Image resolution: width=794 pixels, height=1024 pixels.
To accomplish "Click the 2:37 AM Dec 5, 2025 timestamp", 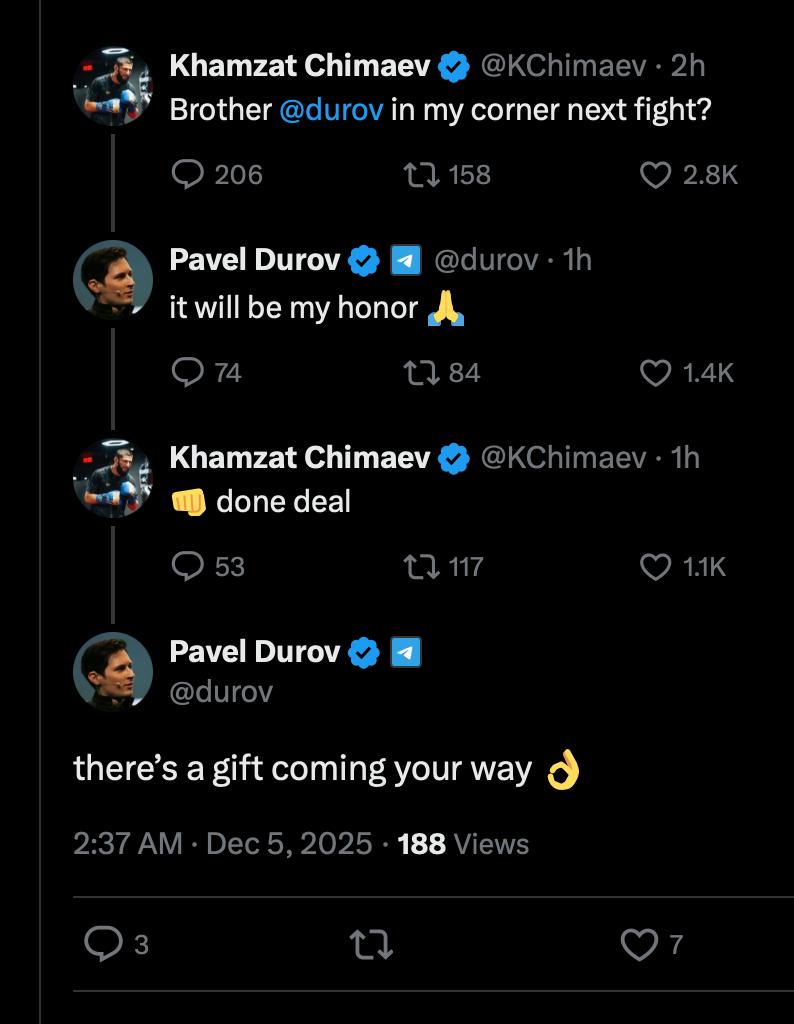I will [222, 844].
